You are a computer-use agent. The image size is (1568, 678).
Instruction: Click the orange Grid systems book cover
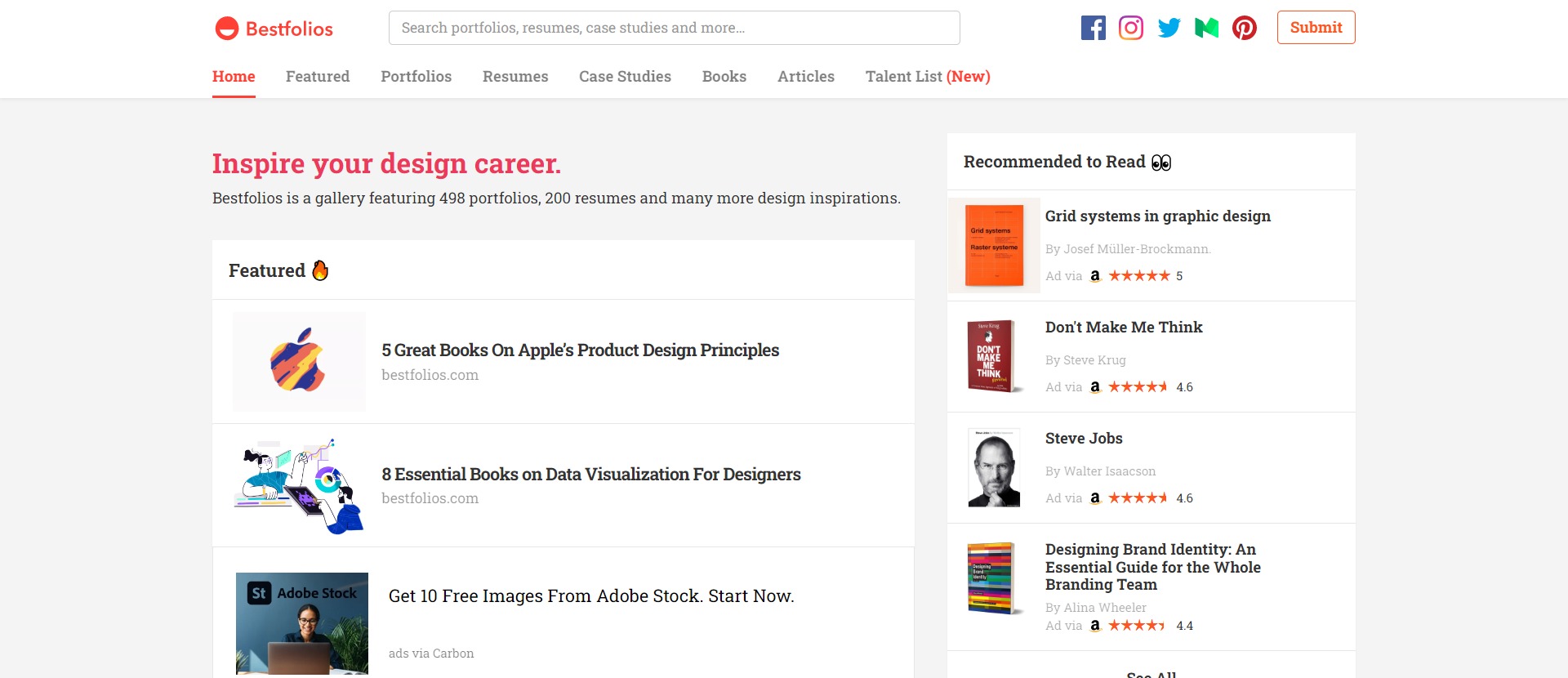pyautogui.click(x=994, y=245)
